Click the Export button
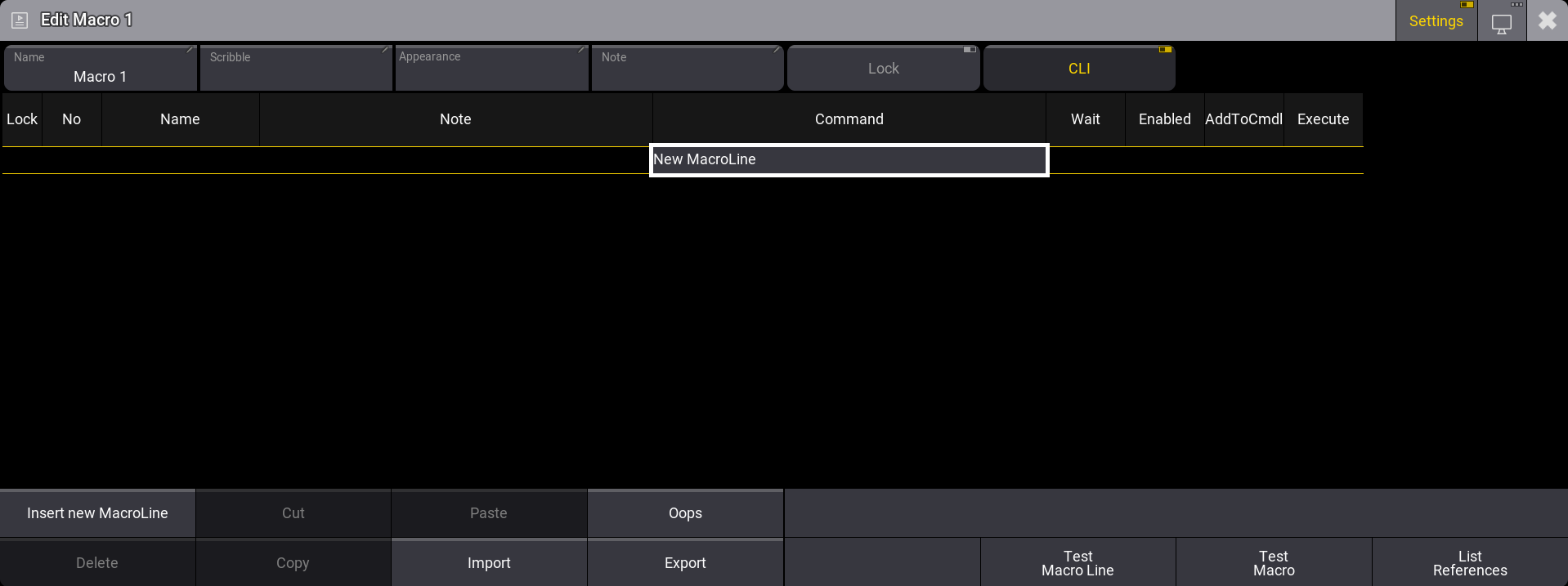Viewport: 1568px width, 586px height. [x=685, y=563]
